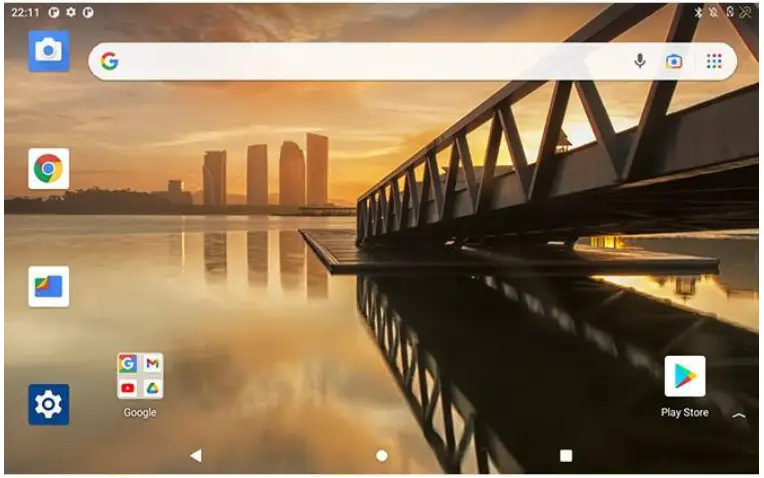Open the Camera app
This screenshot has height=478, width=764.
pyautogui.click(x=48, y=51)
